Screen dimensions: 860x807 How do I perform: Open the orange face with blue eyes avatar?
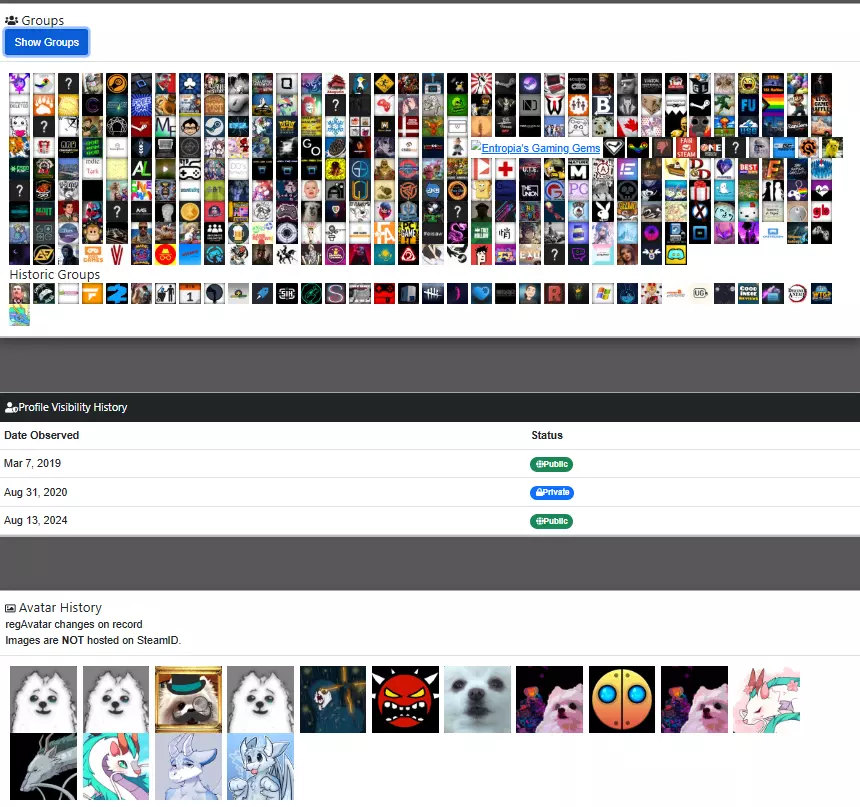click(622, 699)
